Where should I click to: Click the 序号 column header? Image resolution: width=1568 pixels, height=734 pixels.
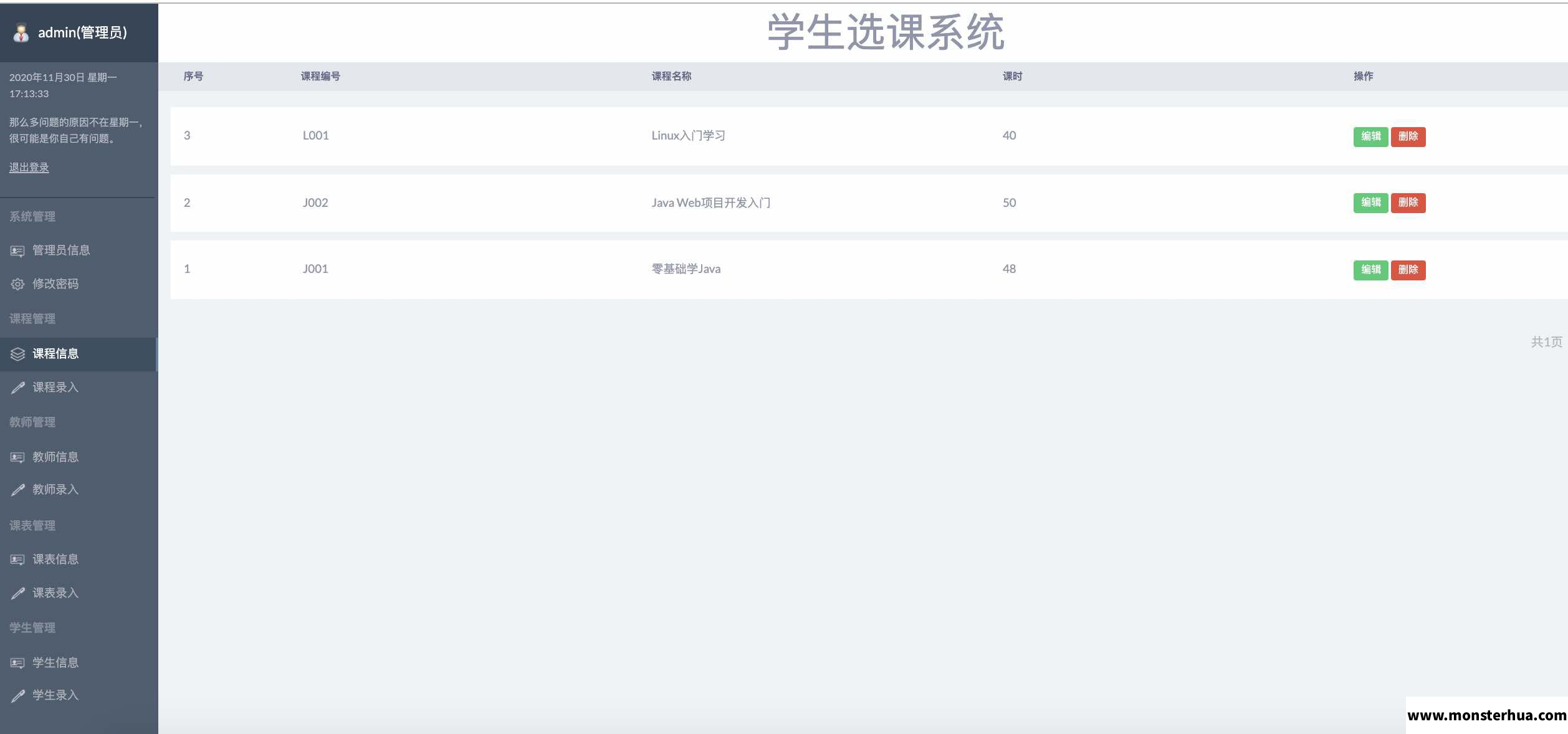click(193, 76)
